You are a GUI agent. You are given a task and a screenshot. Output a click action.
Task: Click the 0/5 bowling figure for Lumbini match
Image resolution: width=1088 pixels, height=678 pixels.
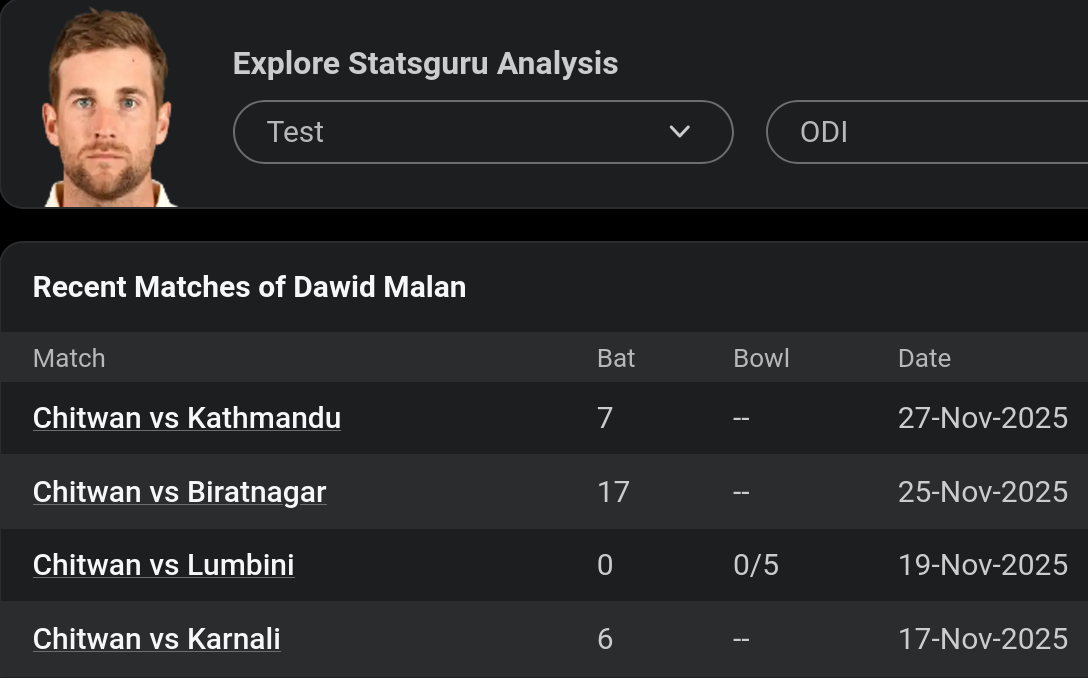pyautogui.click(x=756, y=565)
